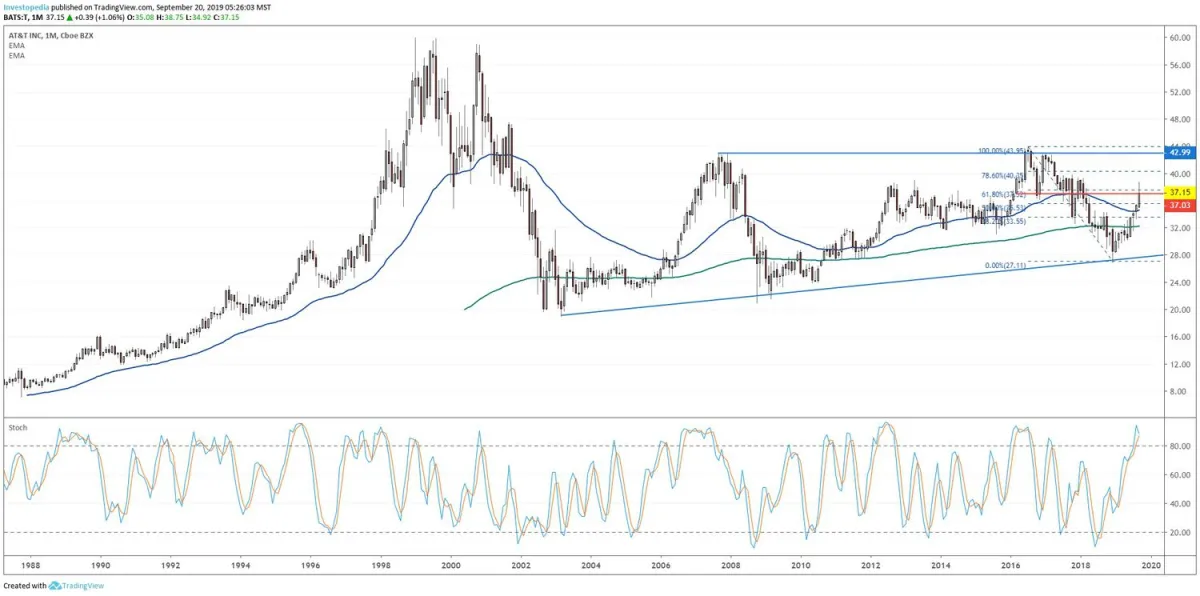Click the 1994 label on the time axis
Screen dimensions: 1200x596
click(241, 565)
